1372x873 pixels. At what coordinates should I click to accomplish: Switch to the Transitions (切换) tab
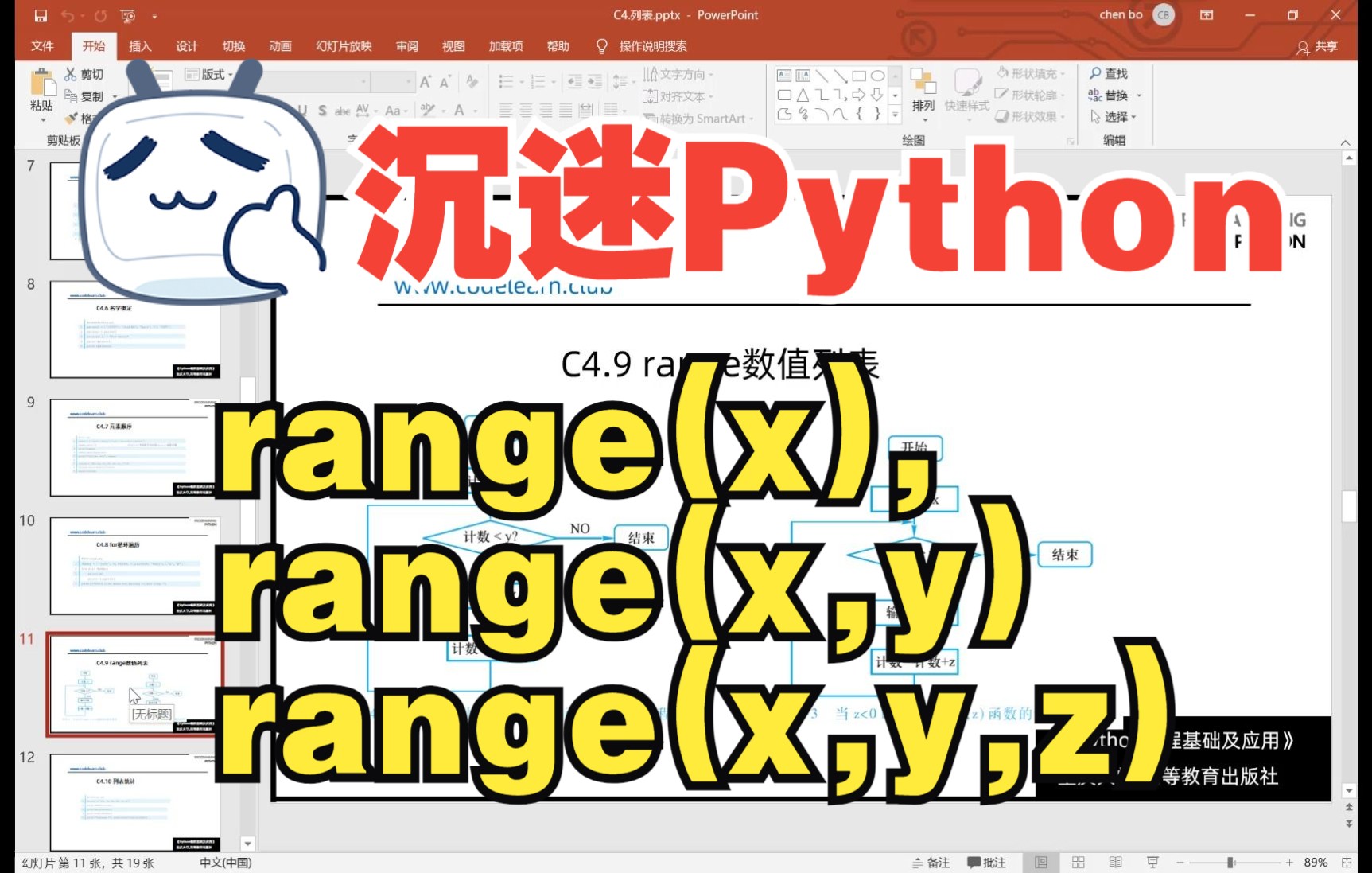pos(234,46)
